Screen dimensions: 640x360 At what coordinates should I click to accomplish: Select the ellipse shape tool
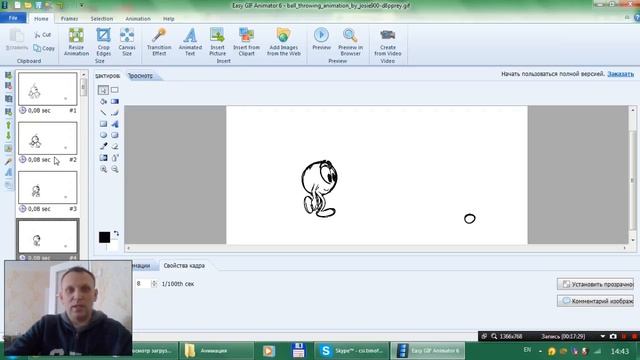pyautogui.click(x=103, y=135)
